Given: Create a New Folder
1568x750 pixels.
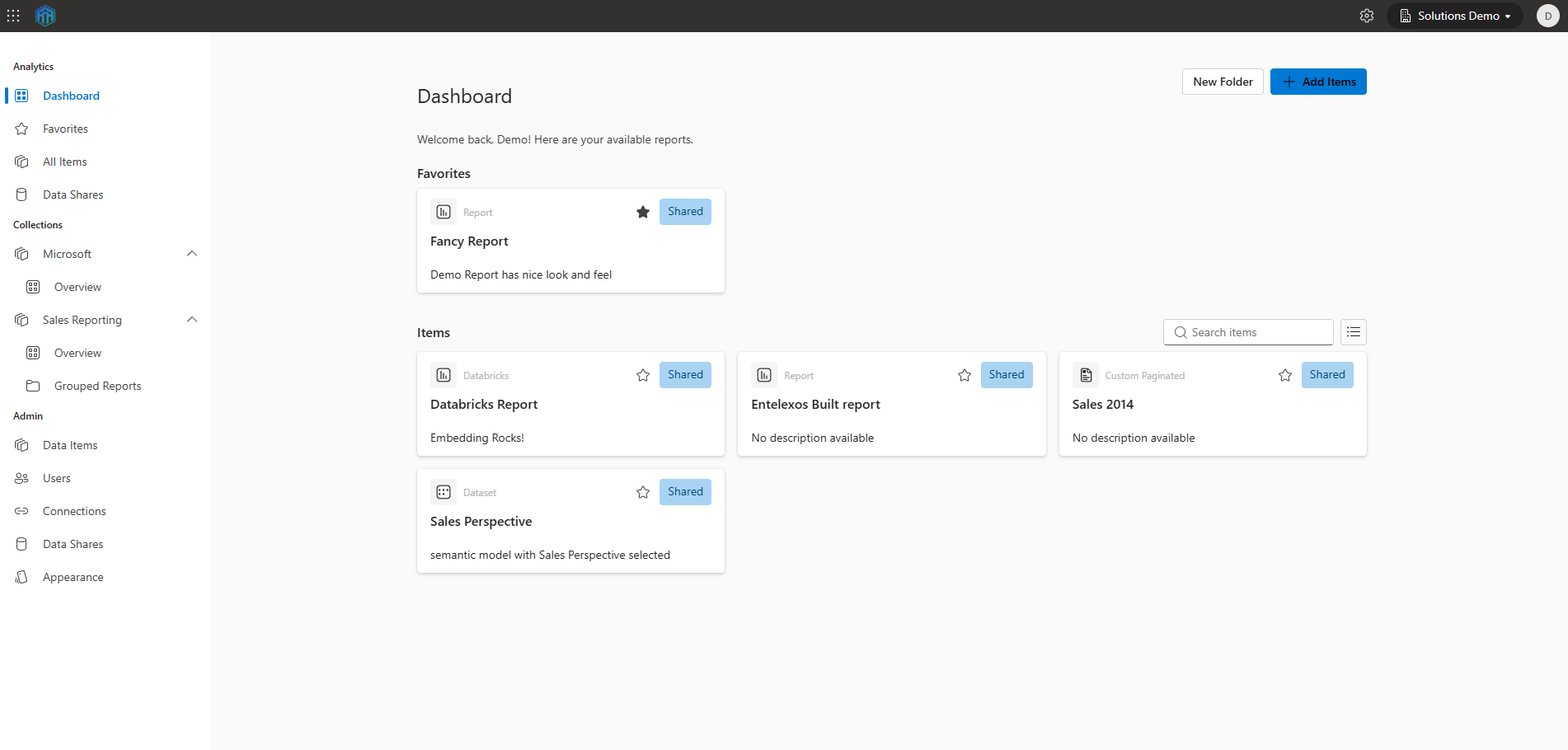Looking at the screenshot, I should (x=1223, y=81).
